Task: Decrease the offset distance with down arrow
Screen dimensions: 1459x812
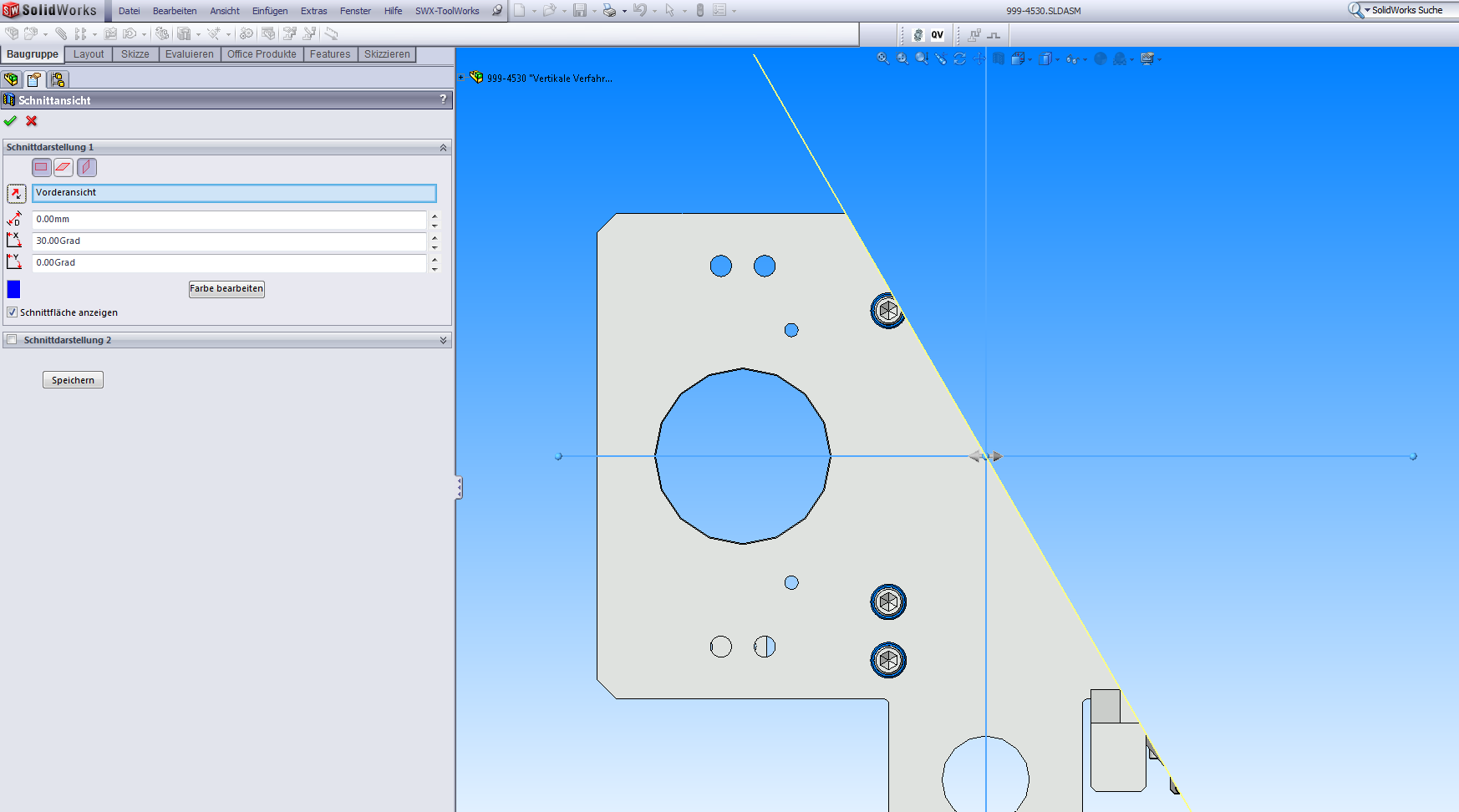Action: (x=435, y=225)
